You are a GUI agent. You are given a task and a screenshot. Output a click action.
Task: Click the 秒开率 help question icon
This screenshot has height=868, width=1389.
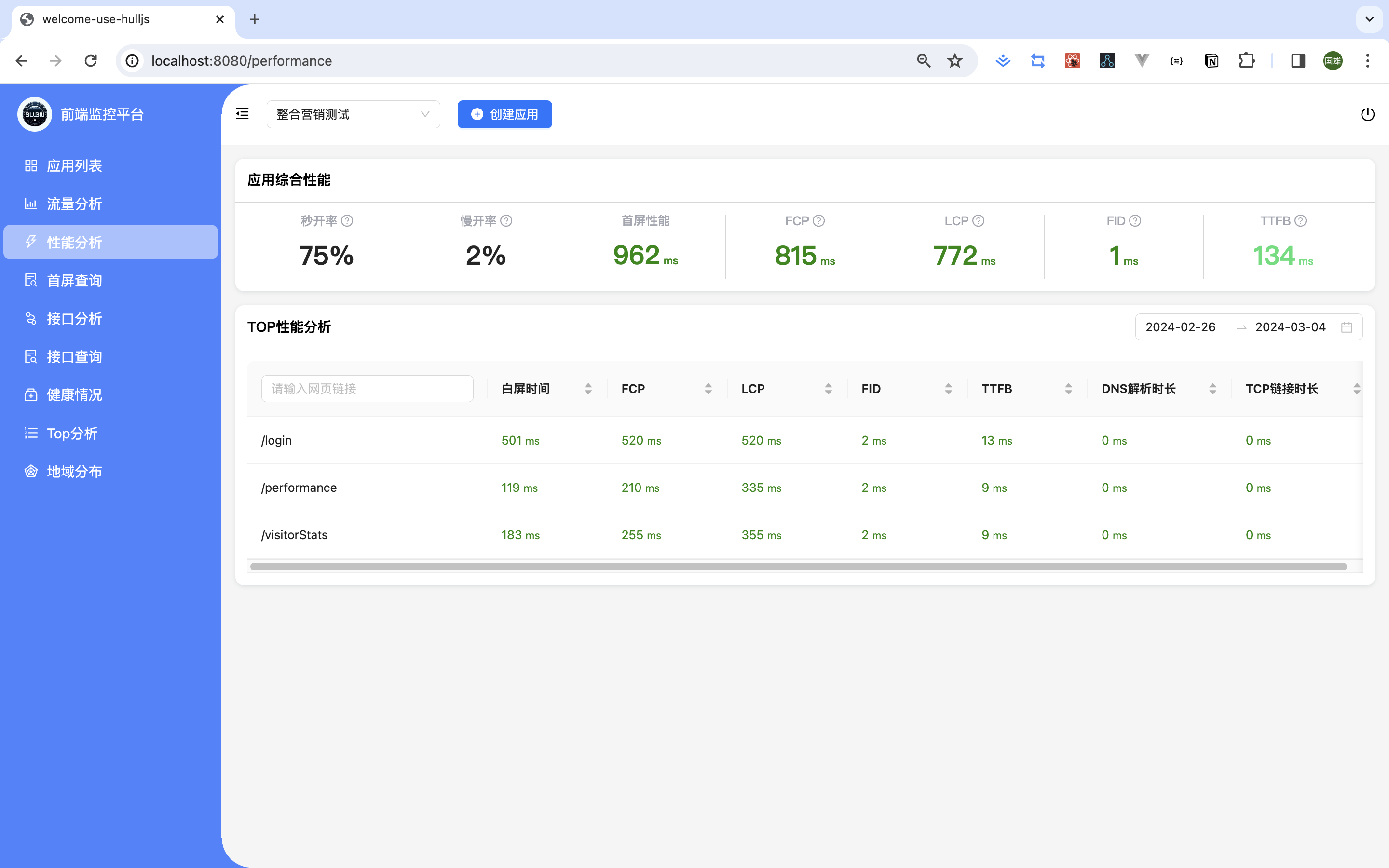pyautogui.click(x=347, y=220)
